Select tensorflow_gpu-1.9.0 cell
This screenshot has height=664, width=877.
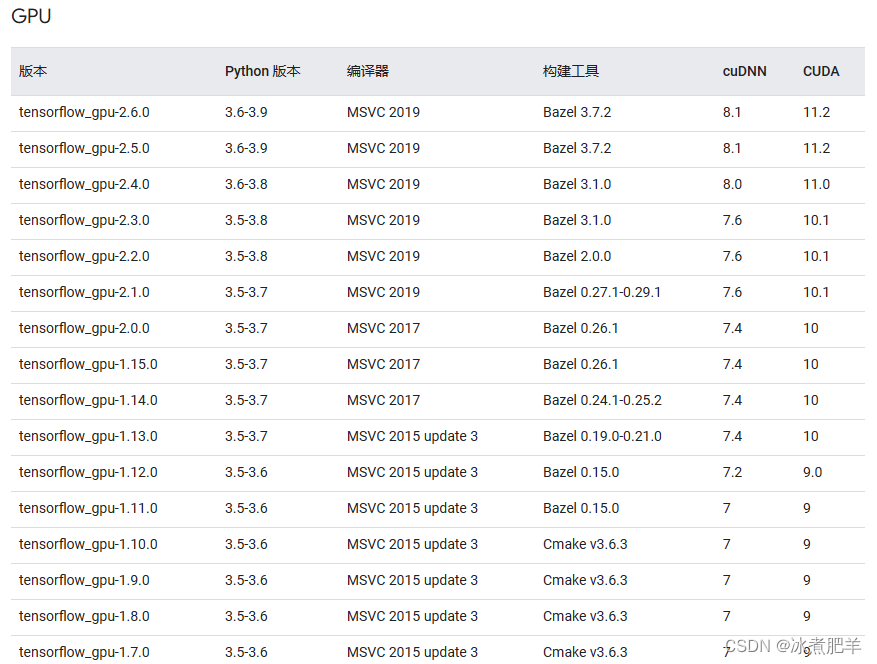(x=84, y=580)
